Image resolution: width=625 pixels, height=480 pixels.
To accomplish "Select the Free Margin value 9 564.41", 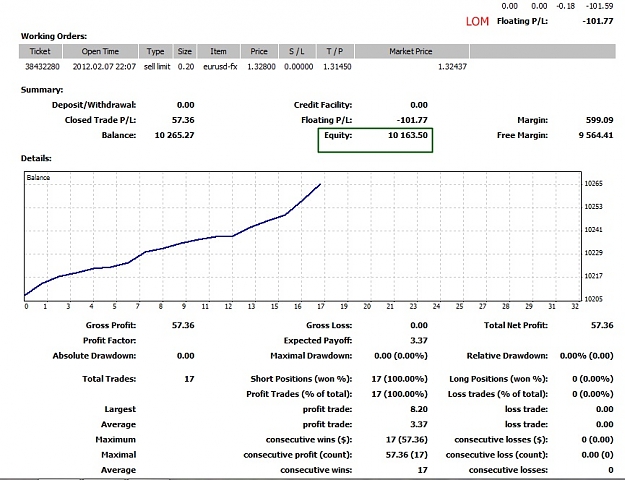I will pyautogui.click(x=596, y=135).
